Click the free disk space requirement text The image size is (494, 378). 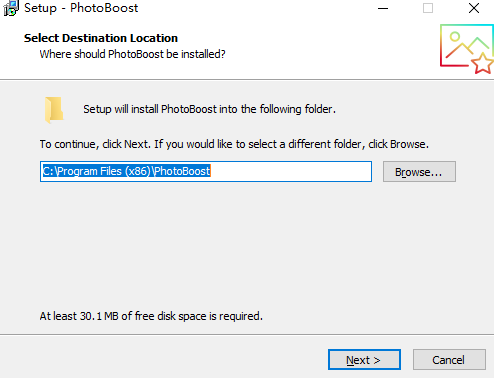(151, 316)
